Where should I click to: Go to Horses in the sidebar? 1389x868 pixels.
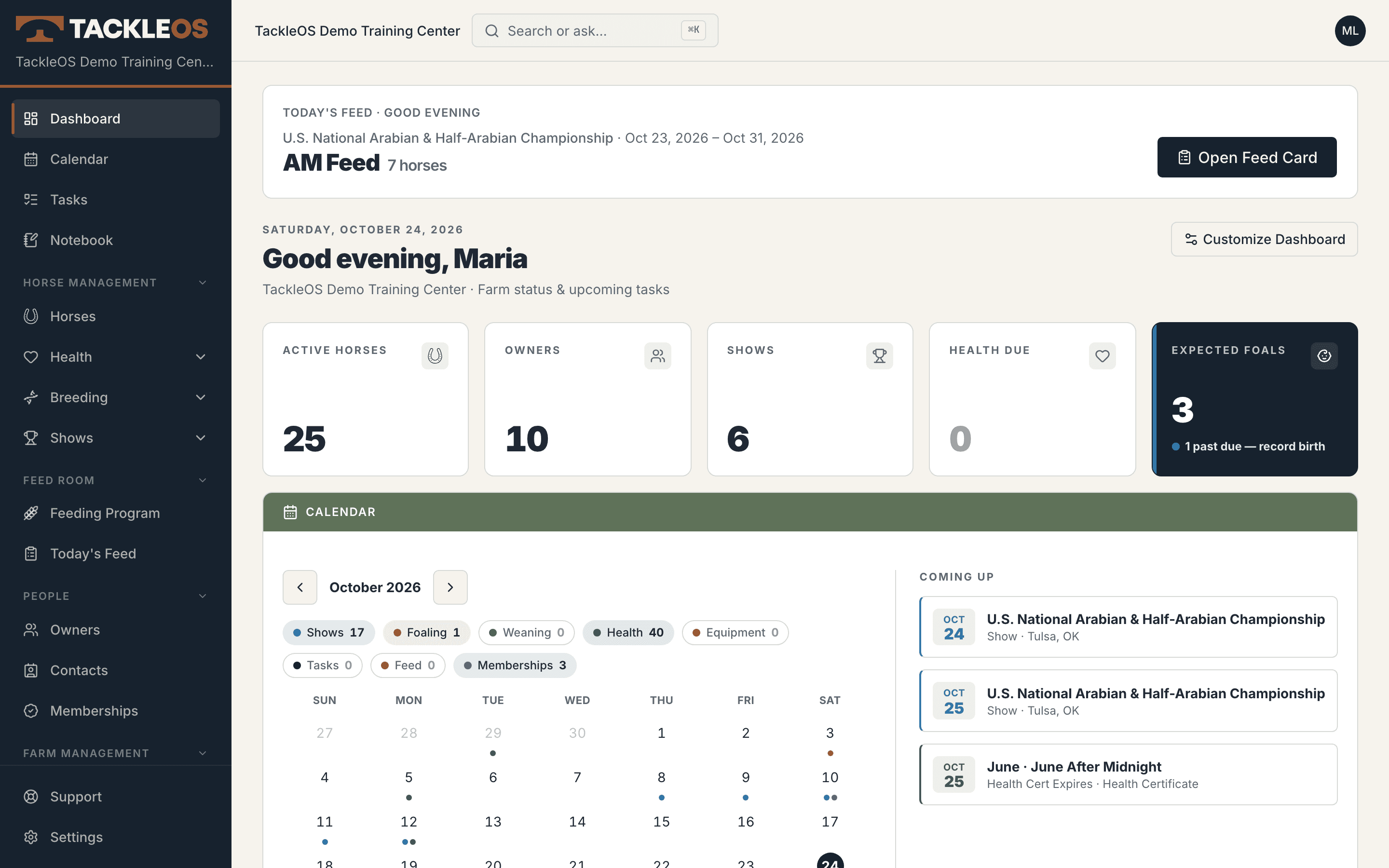[x=115, y=316]
